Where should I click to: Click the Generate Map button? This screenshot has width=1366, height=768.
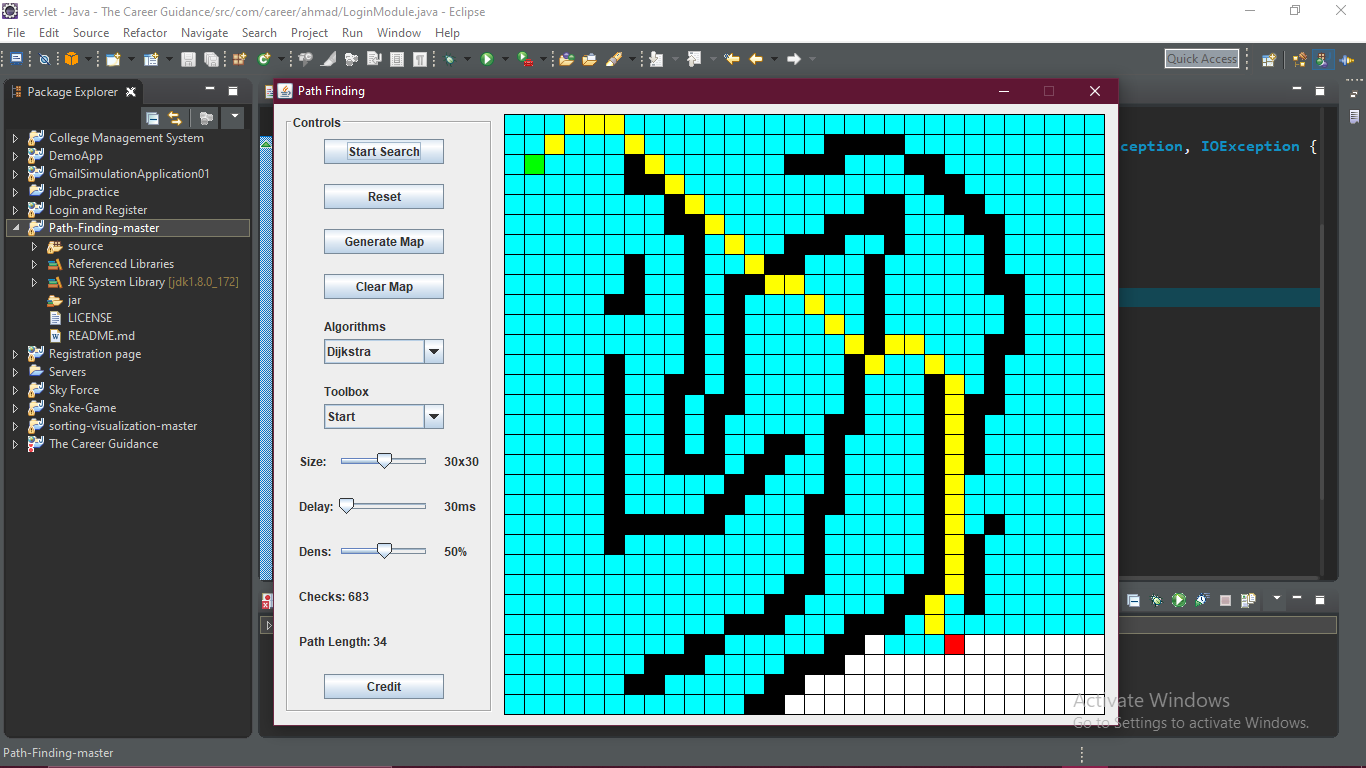(x=384, y=242)
